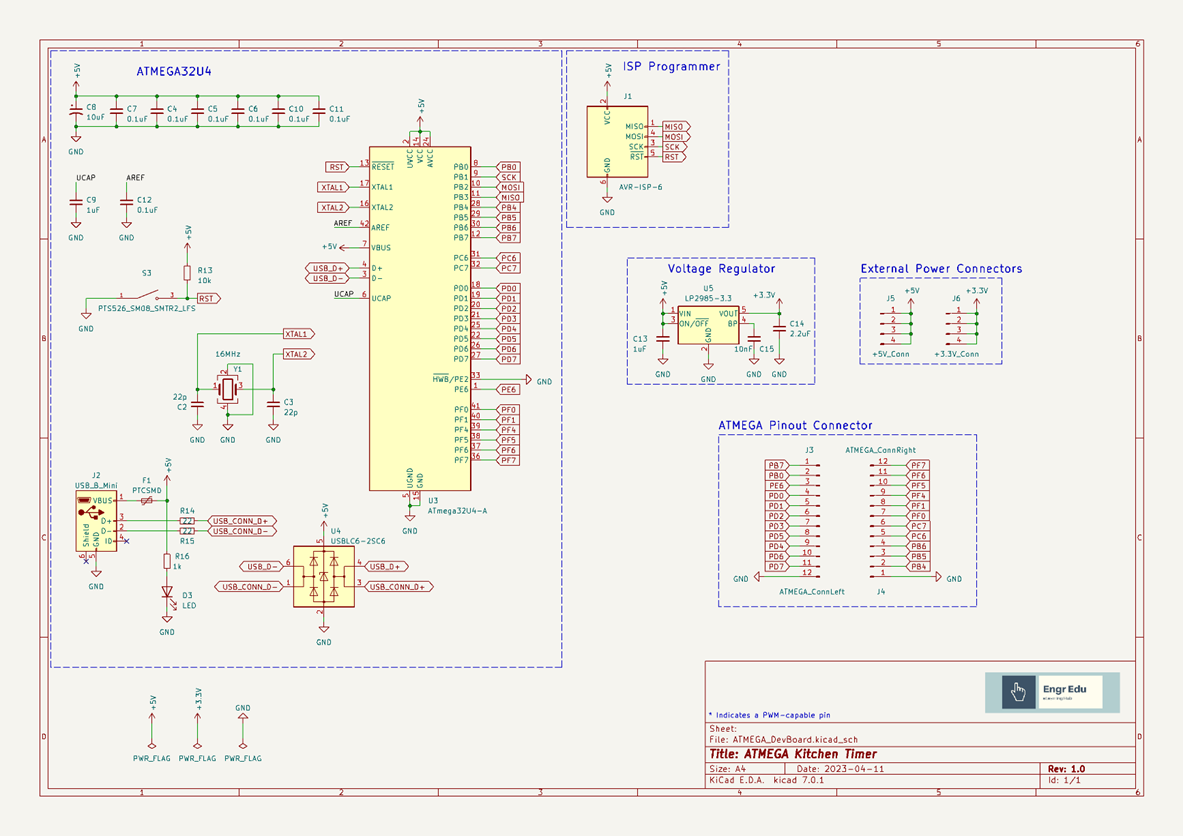Click the AVR-ISP-6 J1 programmer connector
The width and height of the screenshot is (1183, 836).
617,142
